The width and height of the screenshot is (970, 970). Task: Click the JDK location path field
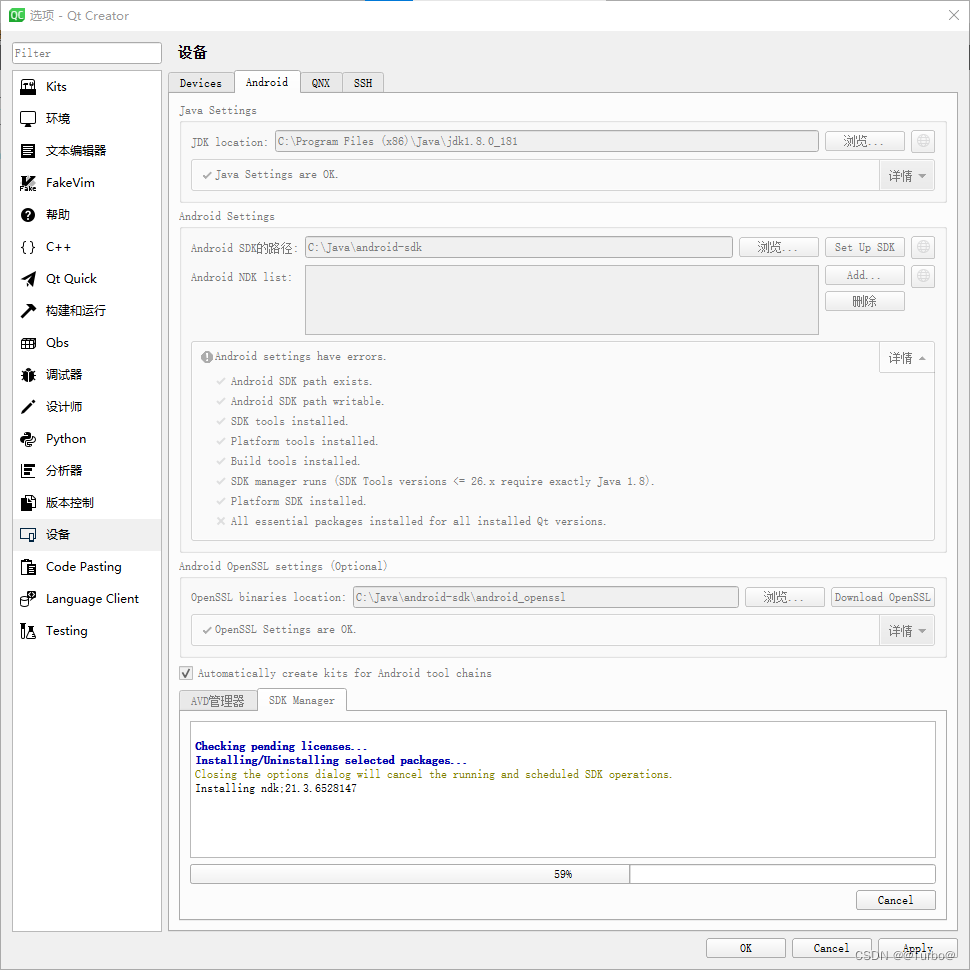click(x=546, y=141)
